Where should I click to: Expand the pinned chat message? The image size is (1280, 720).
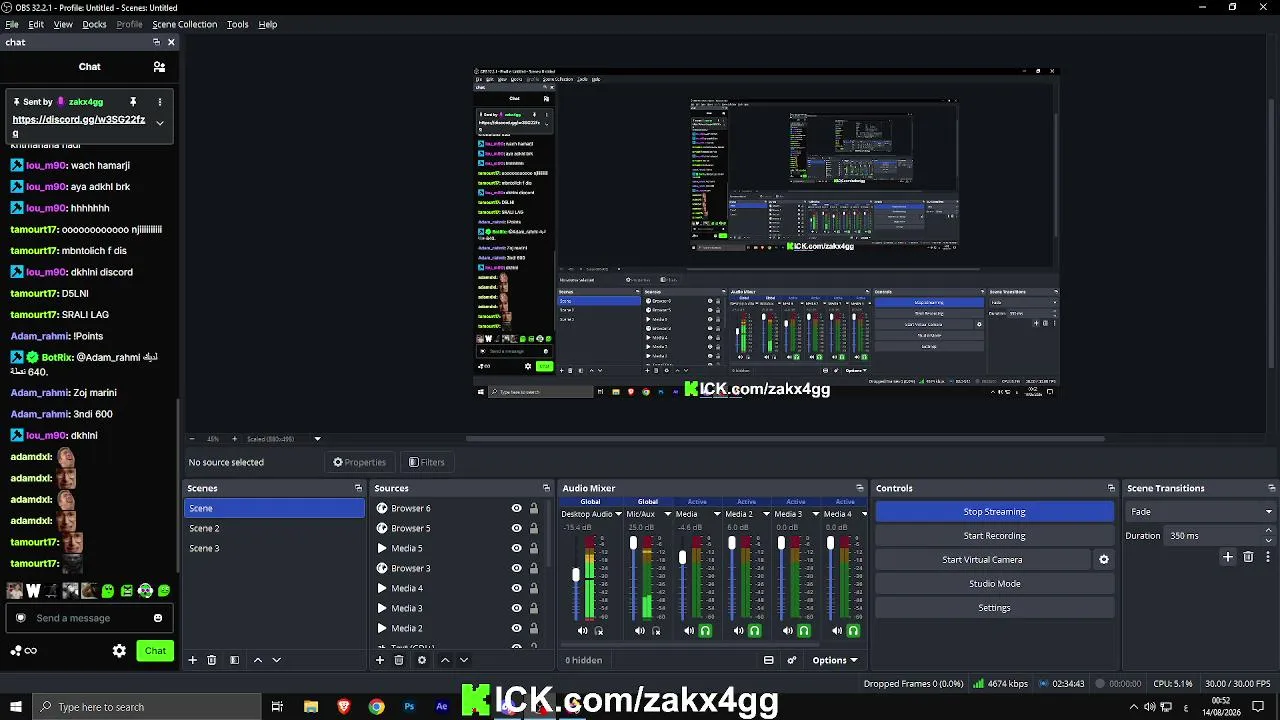[159, 123]
